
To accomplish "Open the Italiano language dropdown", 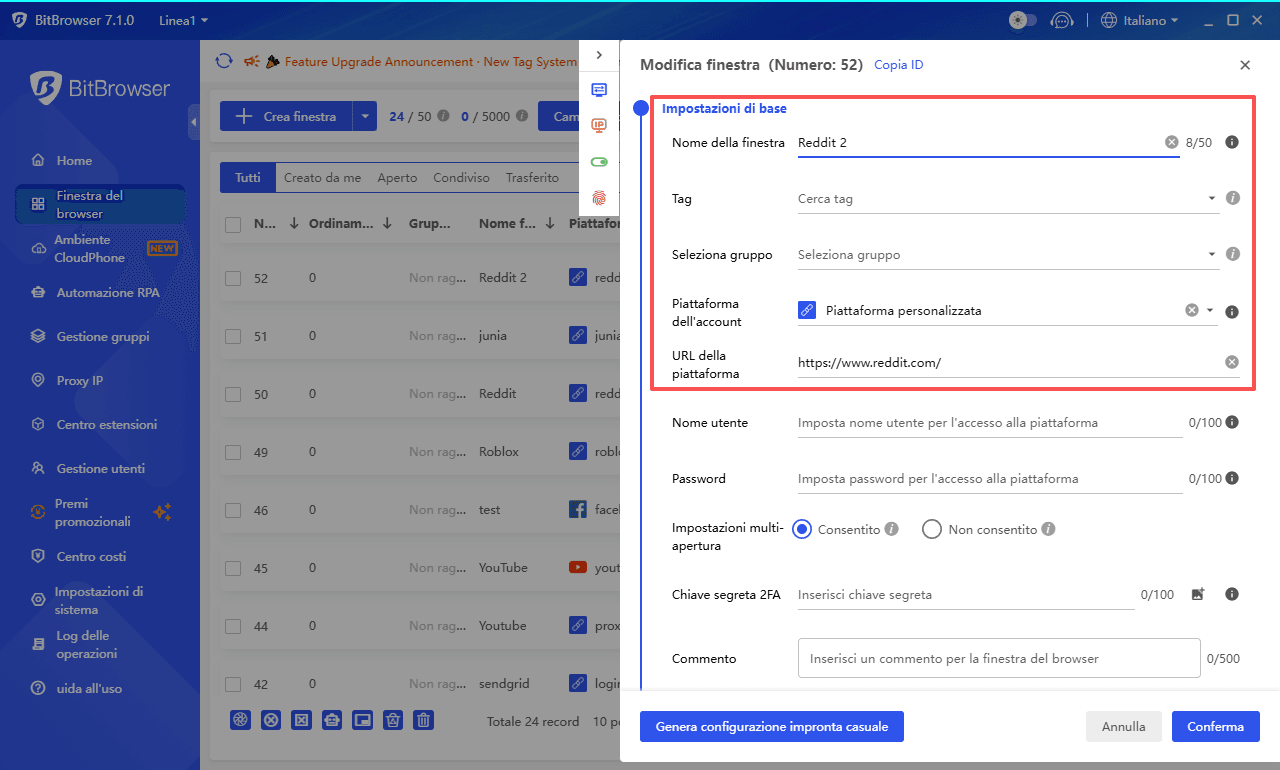I will click(x=1138, y=20).
